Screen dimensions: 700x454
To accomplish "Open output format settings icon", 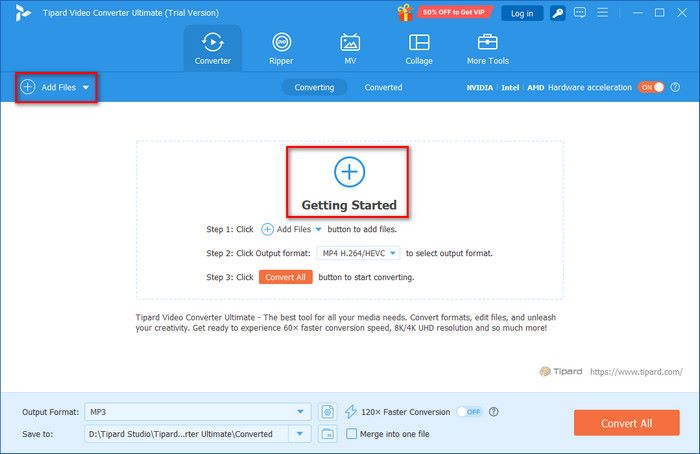I will click(x=327, y=412).
